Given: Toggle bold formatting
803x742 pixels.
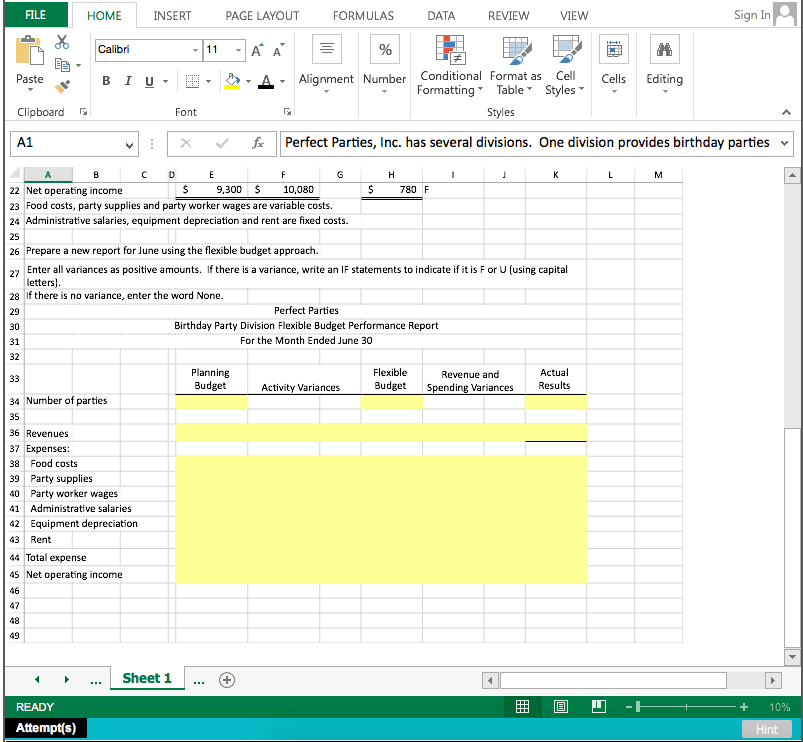Looking at the screenshot, I should tap(105, 81).
